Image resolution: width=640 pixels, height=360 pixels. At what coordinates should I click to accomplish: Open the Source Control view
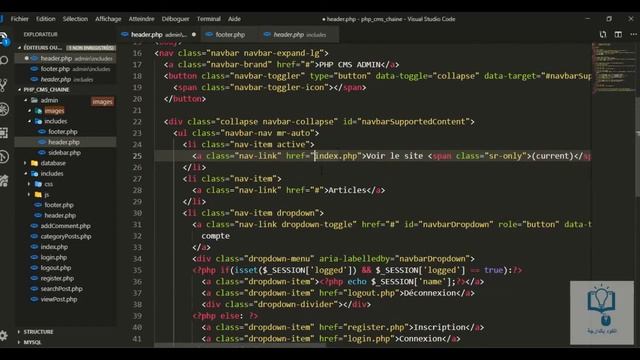[x=4, y=85]
